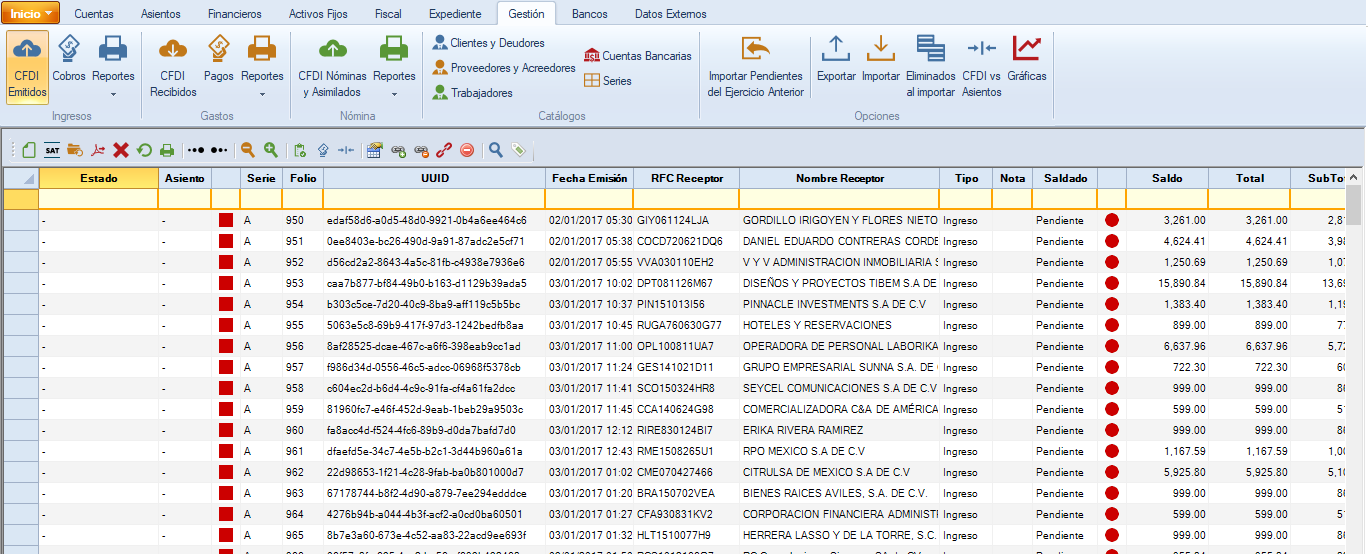Click the first three-dots toolbar icon
This screenshot has height=554, width=1368.
point(196,150)
